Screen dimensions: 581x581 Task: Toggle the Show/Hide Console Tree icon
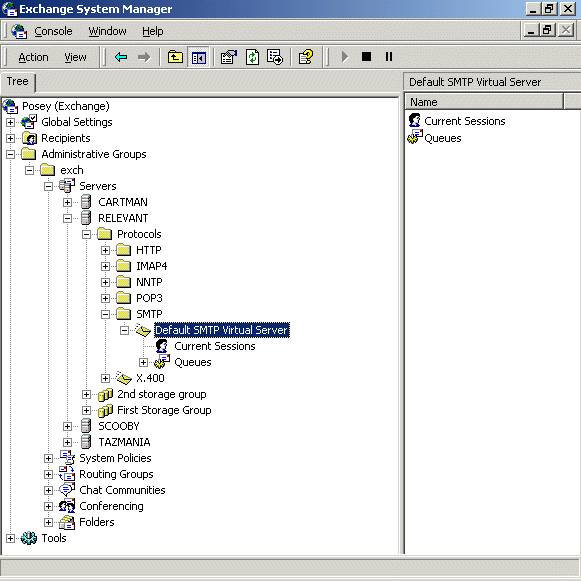pos(199,57)
